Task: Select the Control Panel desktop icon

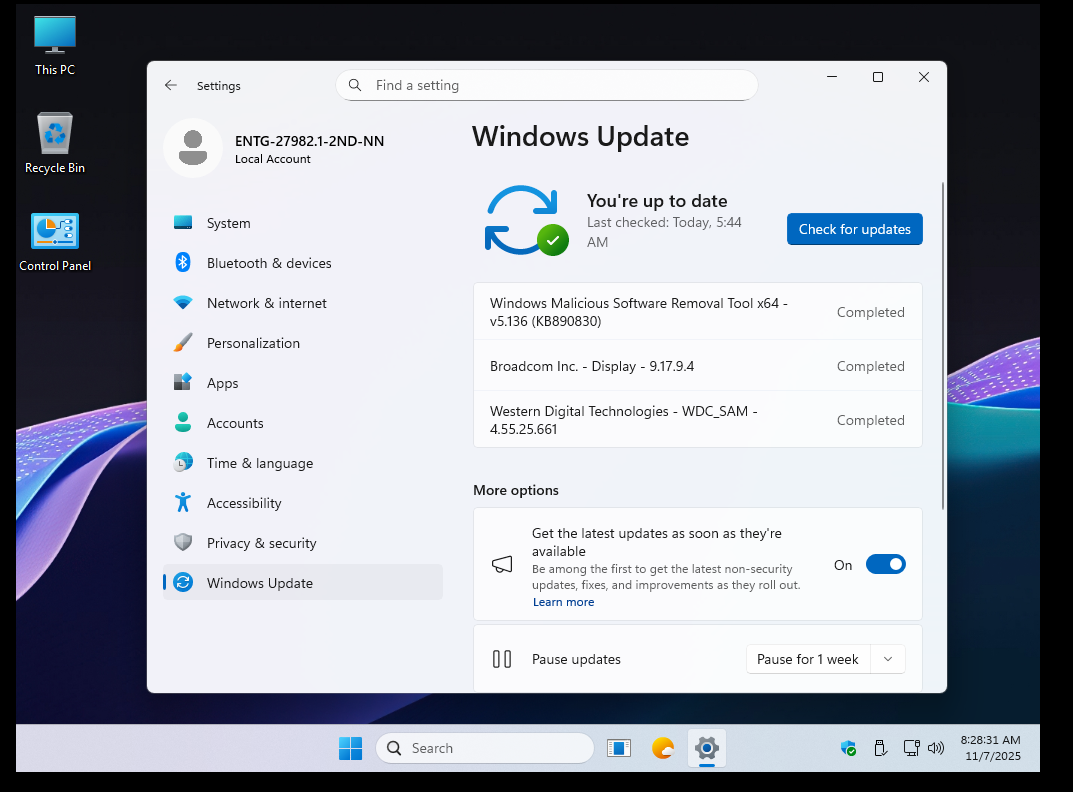Action: pos(55,242)
